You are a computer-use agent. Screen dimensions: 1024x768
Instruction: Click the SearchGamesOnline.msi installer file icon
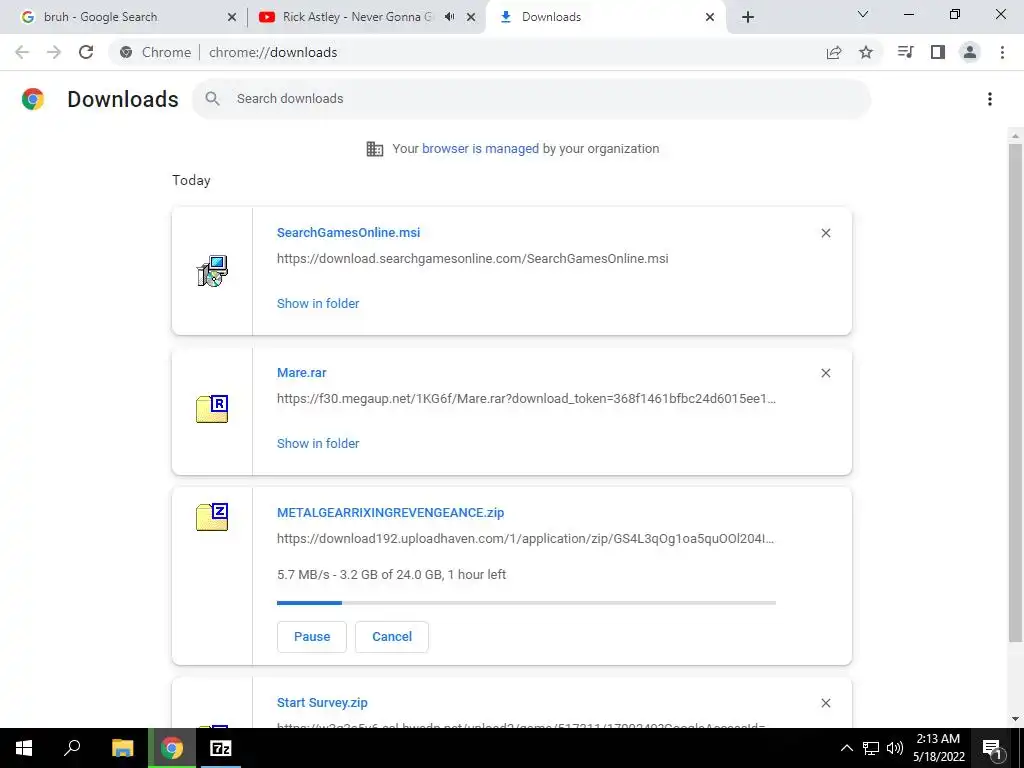coord(212,271)
